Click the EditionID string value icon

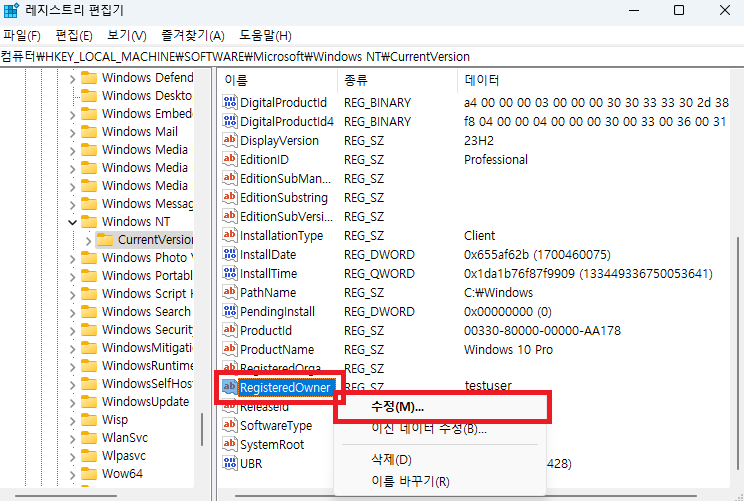coord(230,159)
